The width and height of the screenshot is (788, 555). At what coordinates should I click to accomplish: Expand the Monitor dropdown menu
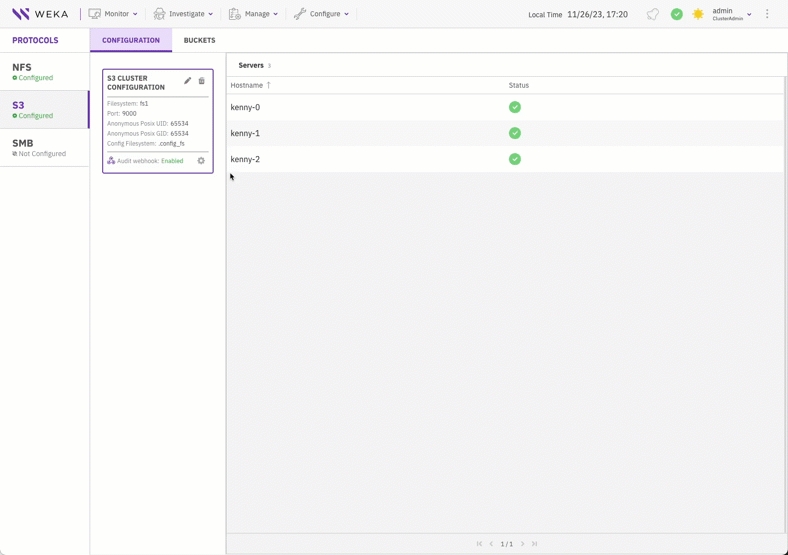pos(113,14)
